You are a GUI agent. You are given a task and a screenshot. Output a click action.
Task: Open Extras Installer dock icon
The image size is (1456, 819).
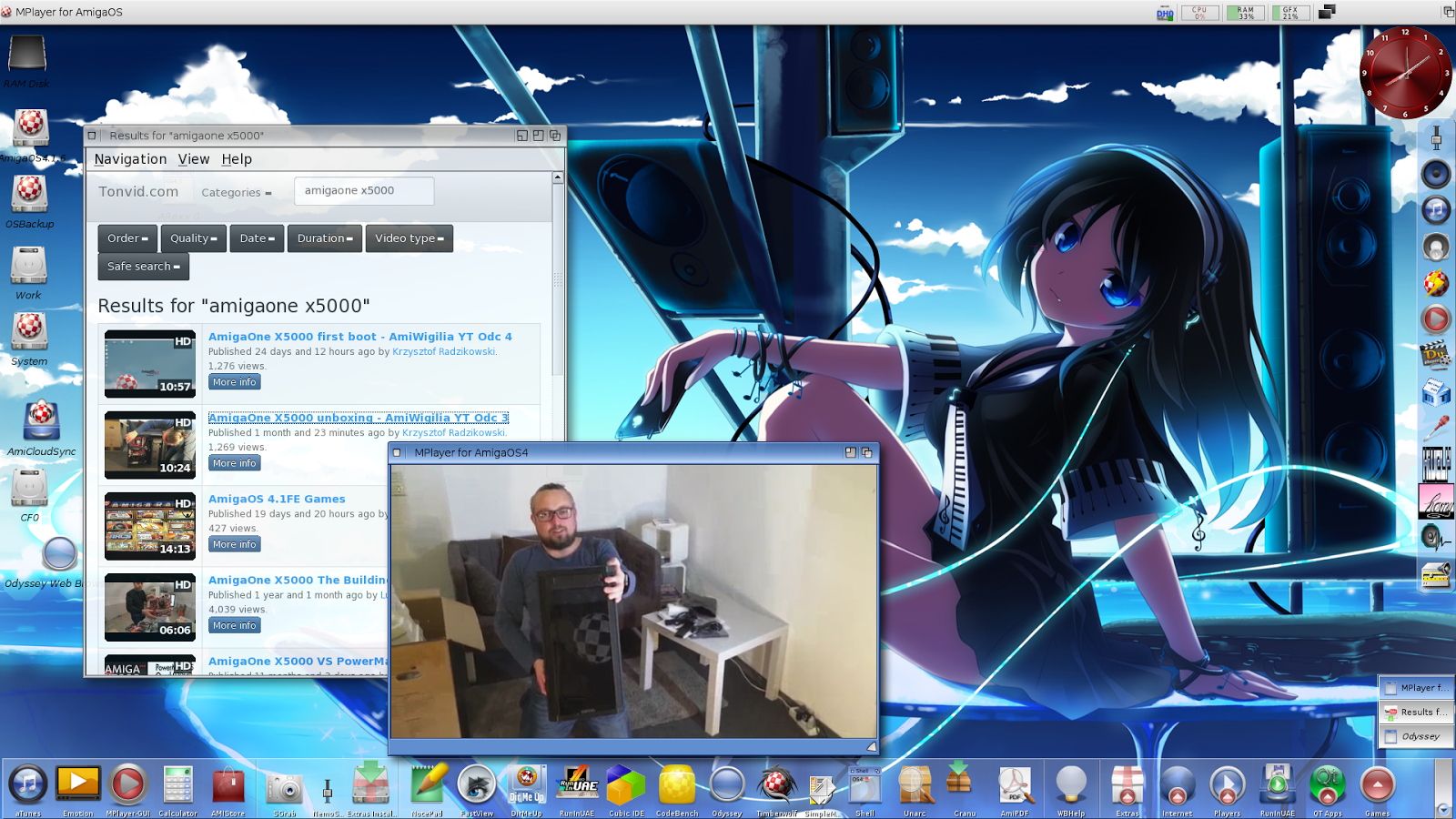(370, 784)
